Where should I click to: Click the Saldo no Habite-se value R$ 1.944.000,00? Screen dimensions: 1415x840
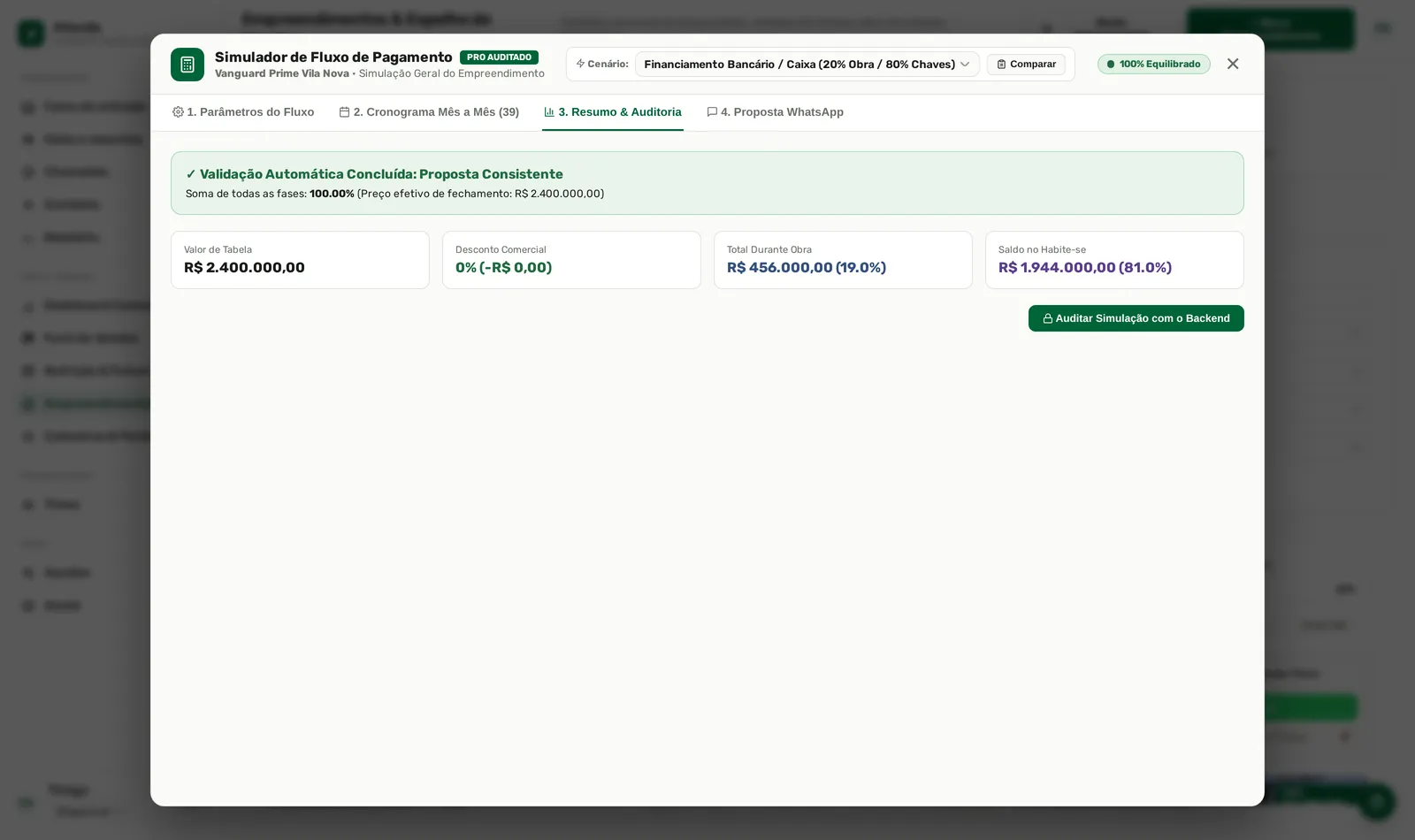click(x=1085, y=268)
